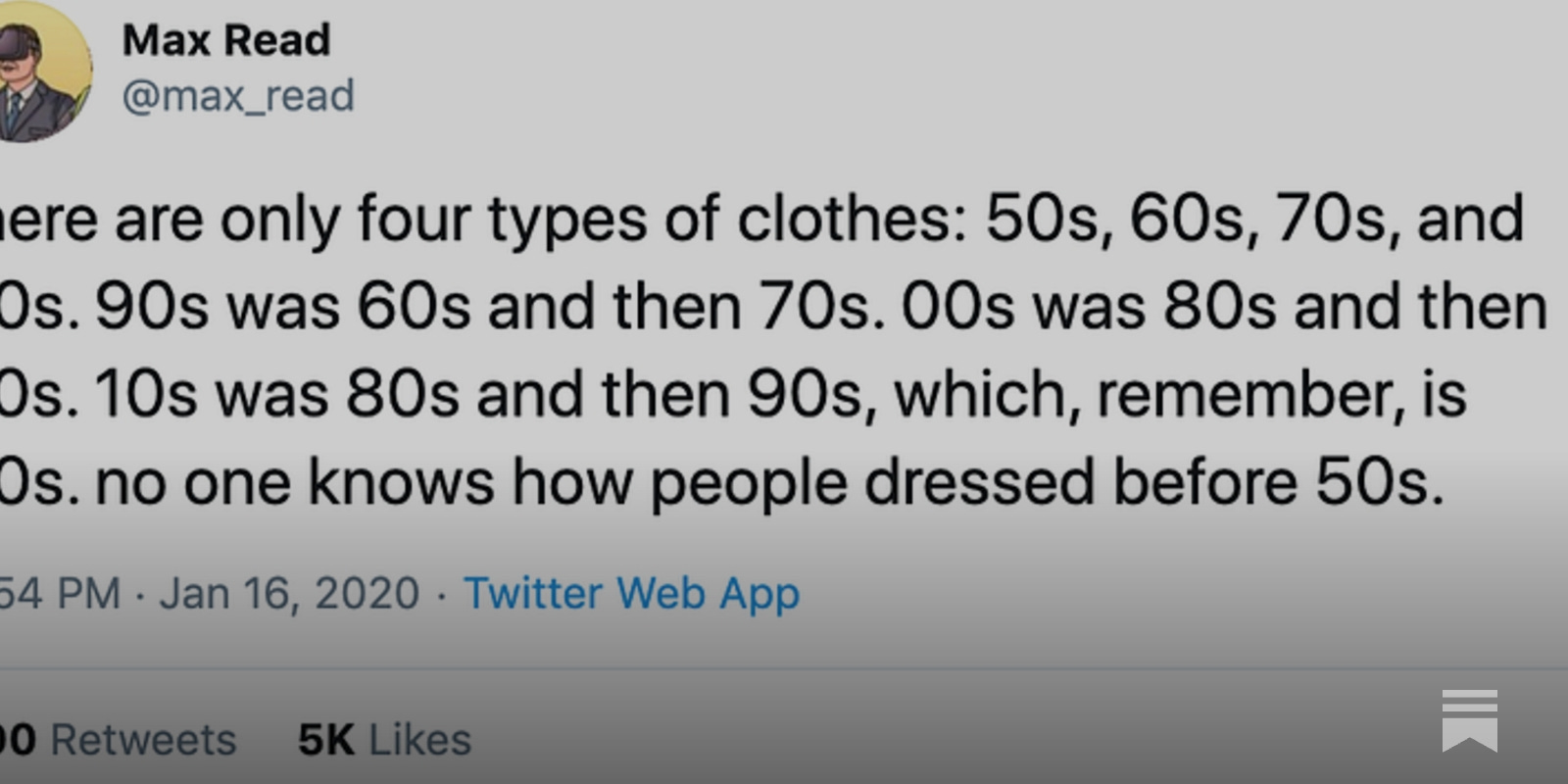Click the word 'clothes' in the tweet

pyautogui.click(x=843, y=218)
